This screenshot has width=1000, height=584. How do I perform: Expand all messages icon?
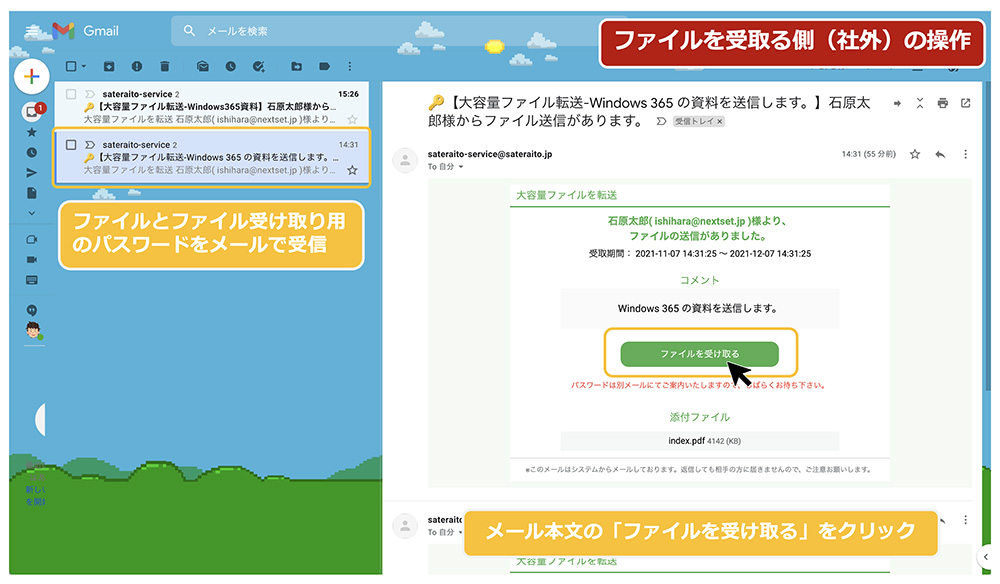pos(920,103)
